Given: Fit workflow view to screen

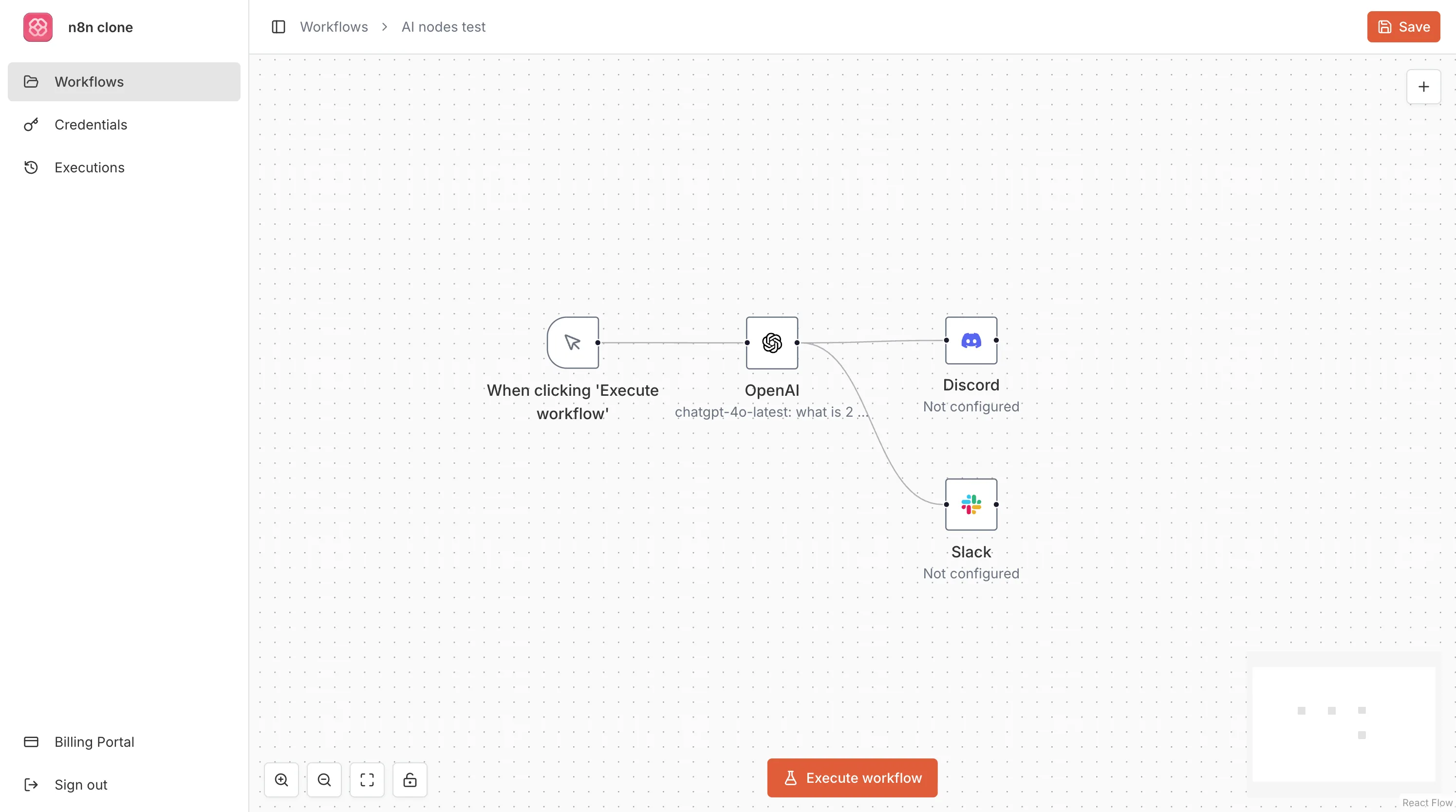Looking at the screenshot, I should [x=367, y=780].
